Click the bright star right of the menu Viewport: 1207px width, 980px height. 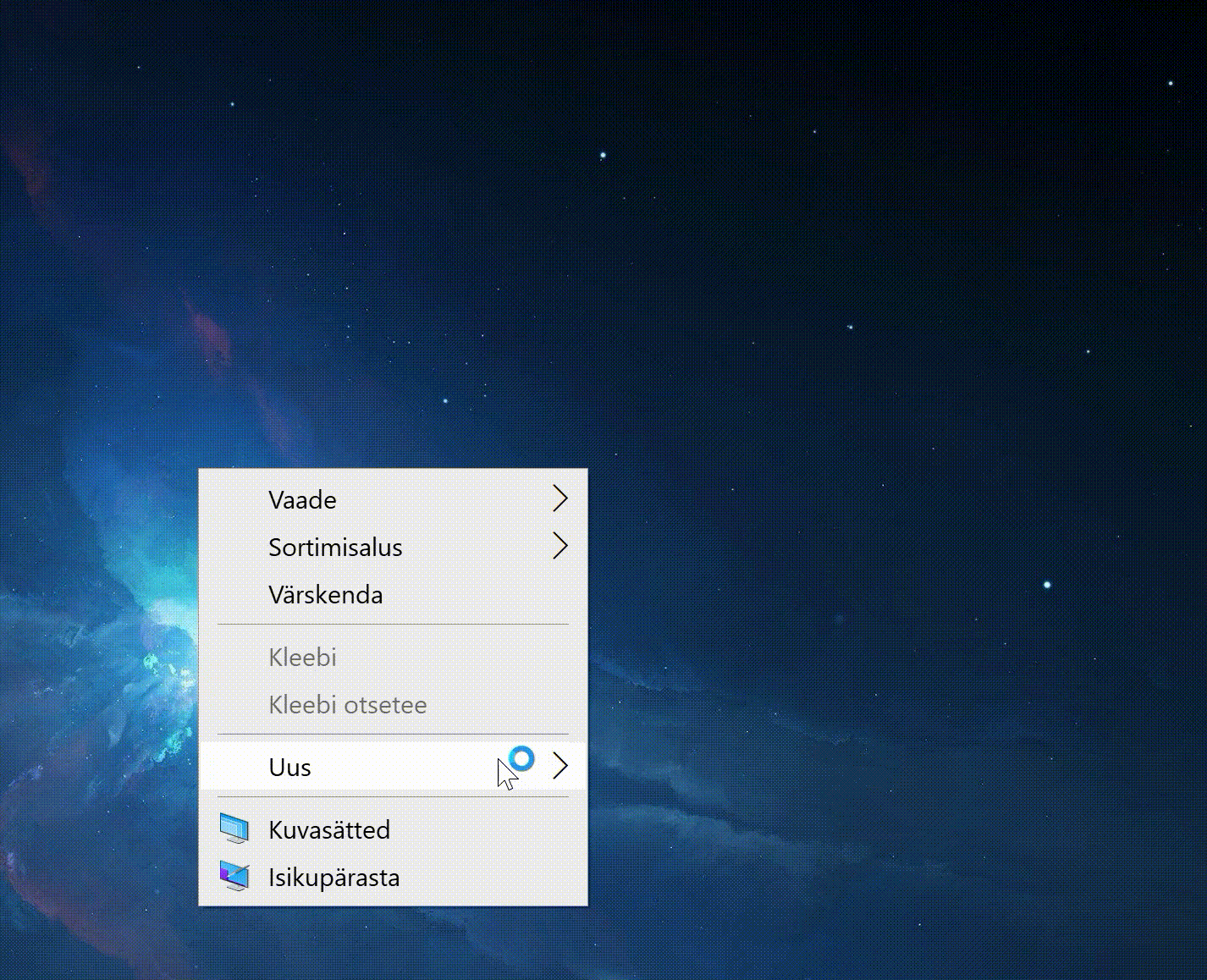click(1047, 585)
